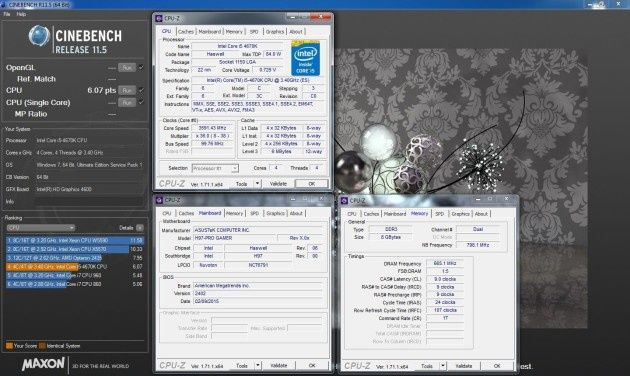Screen dimensions: 630x376
Task: Switch to the Caches tab in the top CPU-Z window
Action: [186, 31]
